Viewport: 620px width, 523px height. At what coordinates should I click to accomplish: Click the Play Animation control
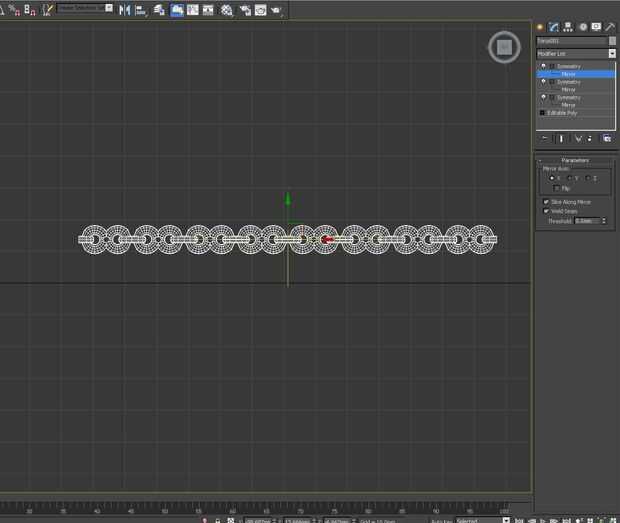point(542,520)
